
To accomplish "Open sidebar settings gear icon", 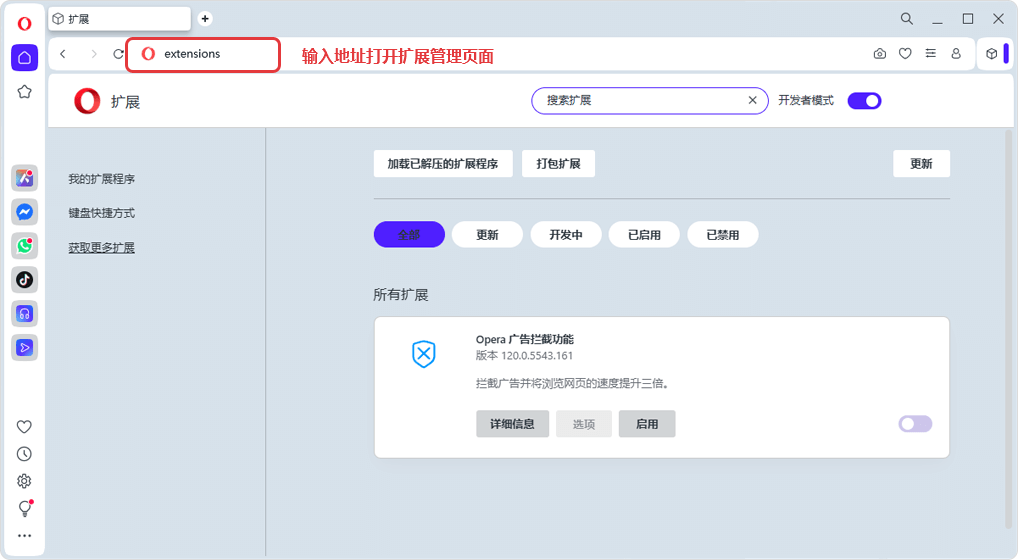I will [x=24, y=481].
